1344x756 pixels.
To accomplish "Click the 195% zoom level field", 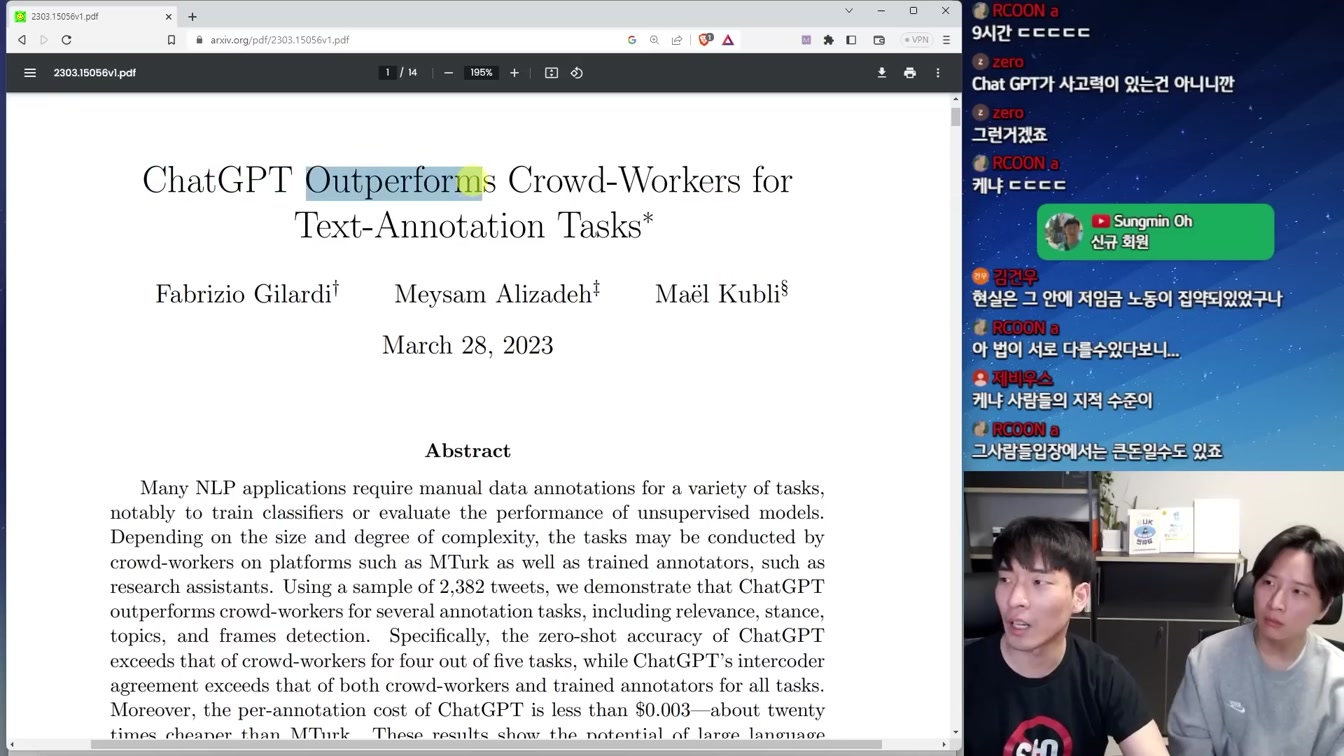I will [481, 73].
